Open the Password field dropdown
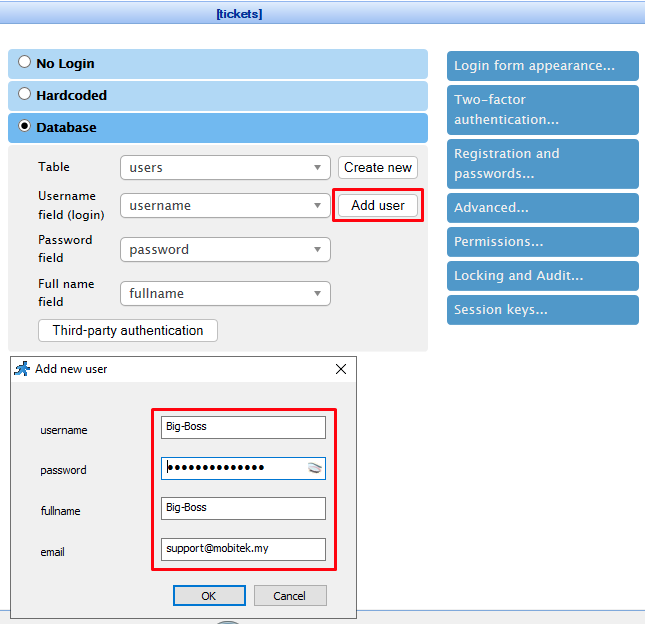The height and width of the screenshot is (624, 645). (x=317, y=250)
